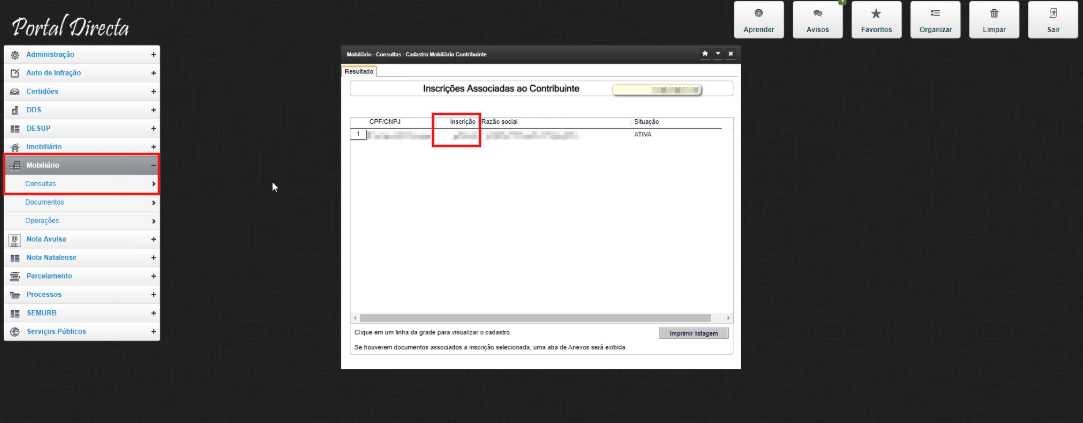Click the Inscrição column header
Viewport: 1083px width, 423px height.
pos(462,122)
